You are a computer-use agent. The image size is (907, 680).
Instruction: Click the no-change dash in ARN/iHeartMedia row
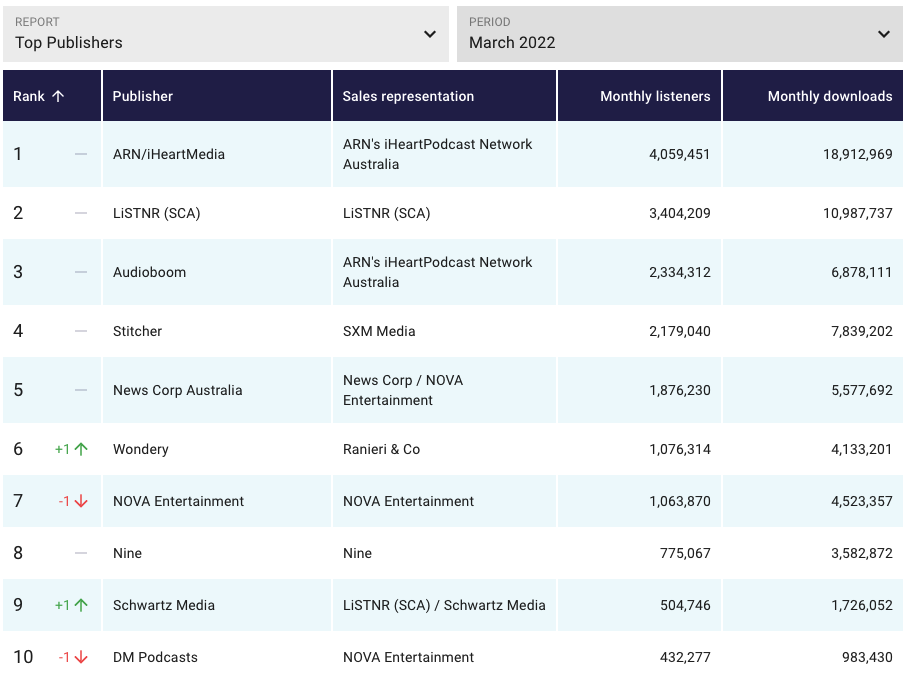coord(81,154)
